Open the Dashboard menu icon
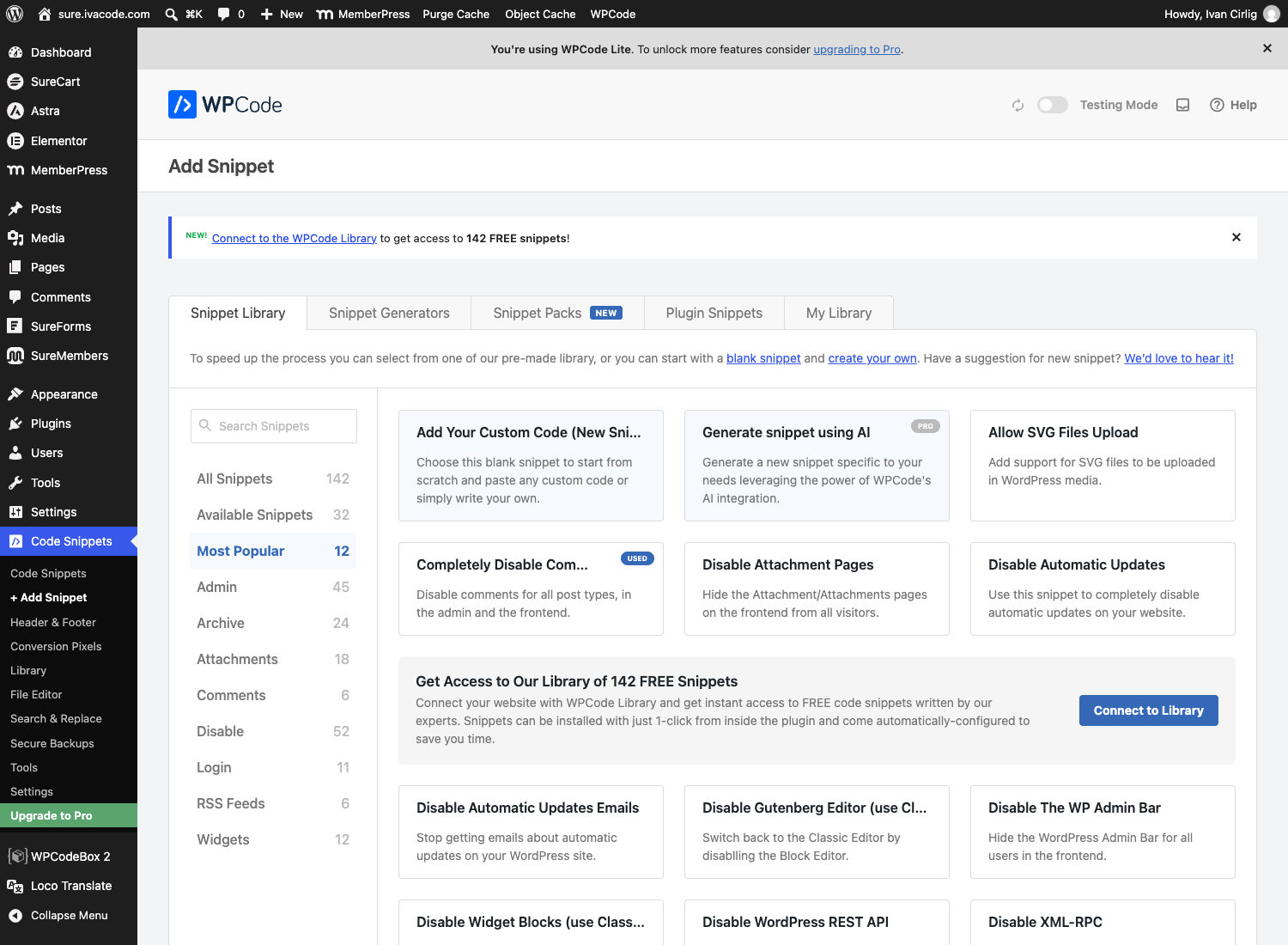Image resolution: width=1288 pixels, height=945 pixels. [15, 52]
